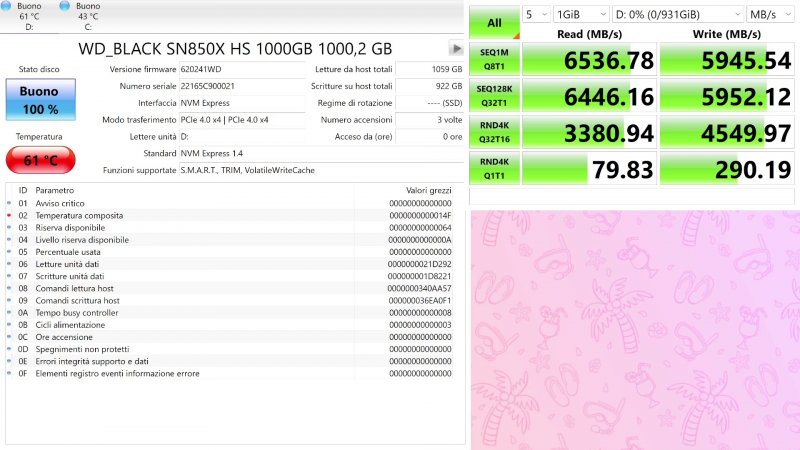800x450 pixels.
Task: Run All benchmarks in CrystalDiskMark
Action: tap(494, 22)
